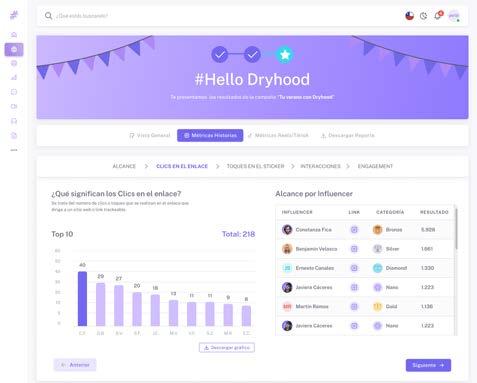
Task: Click the hashtag logo in sidebar
Action: click(x=14, y=15)
